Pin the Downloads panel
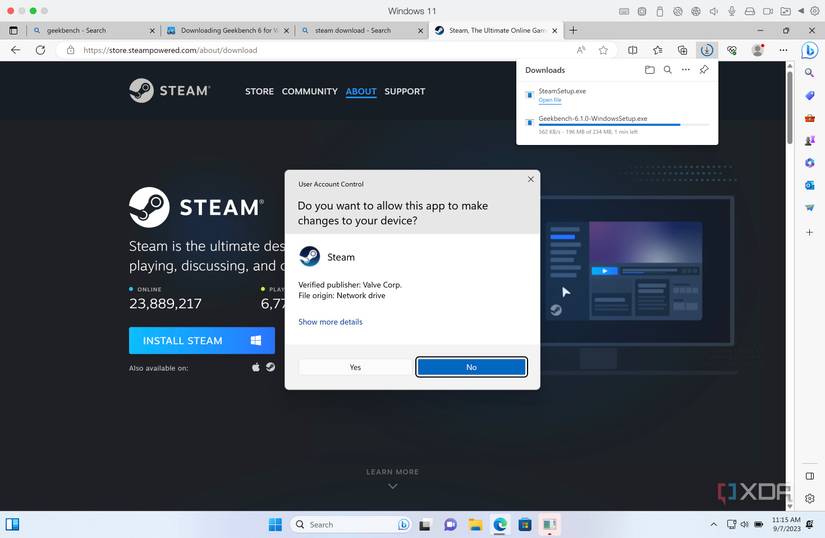Image resolution: width=825 pixels, height=538 pixels. (x=704, y=69)
